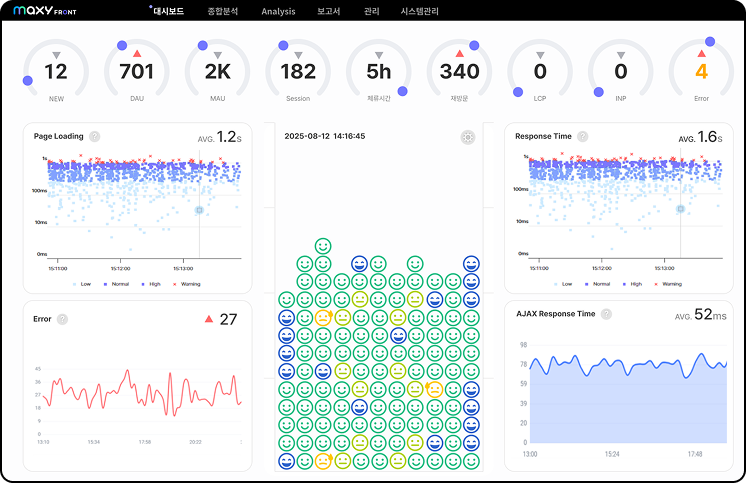The image size is (746, 483).
Task: Click the 체류시간 gauge showing 5h
Action: (379, 72)
